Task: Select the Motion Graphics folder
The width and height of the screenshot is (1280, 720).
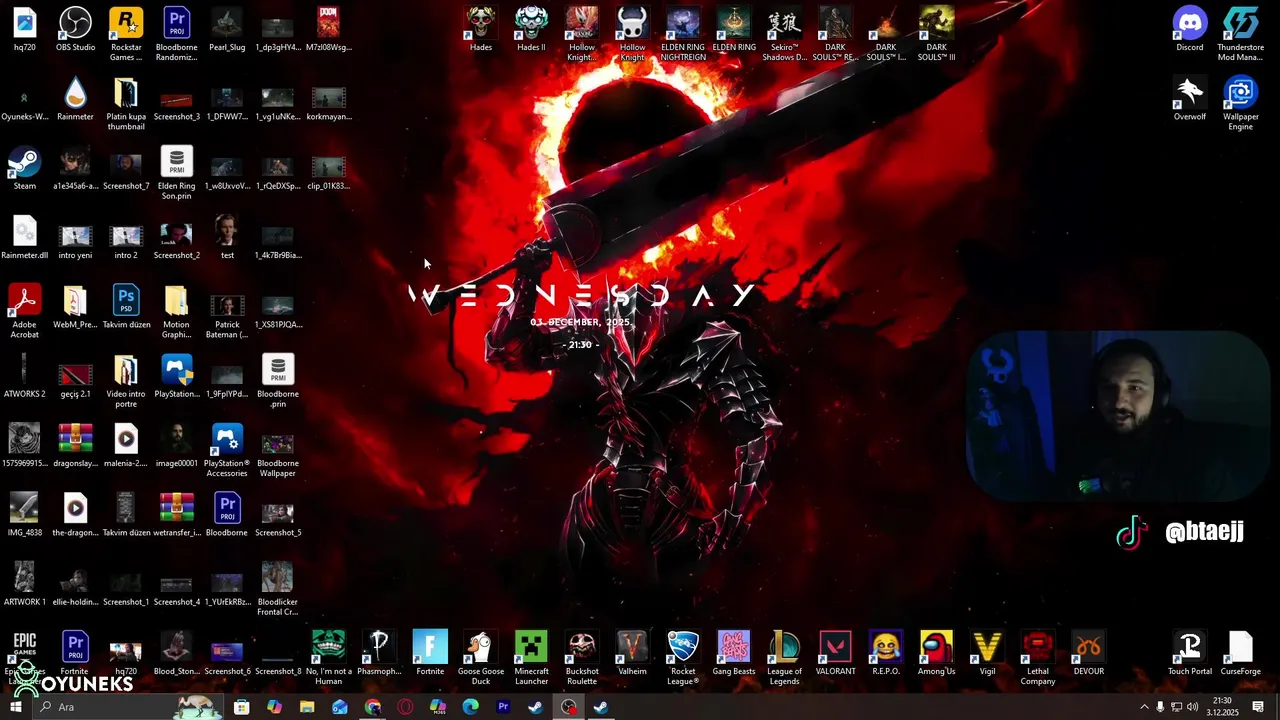Action: click(x=177, y=312)
